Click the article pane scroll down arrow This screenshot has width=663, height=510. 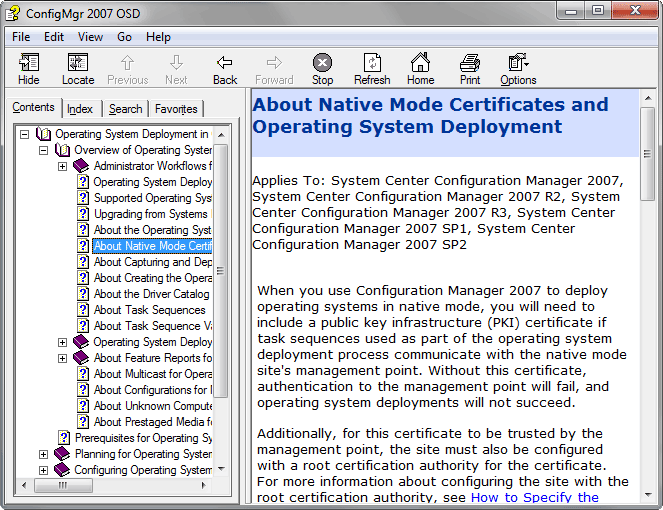[x=647, y=495]
